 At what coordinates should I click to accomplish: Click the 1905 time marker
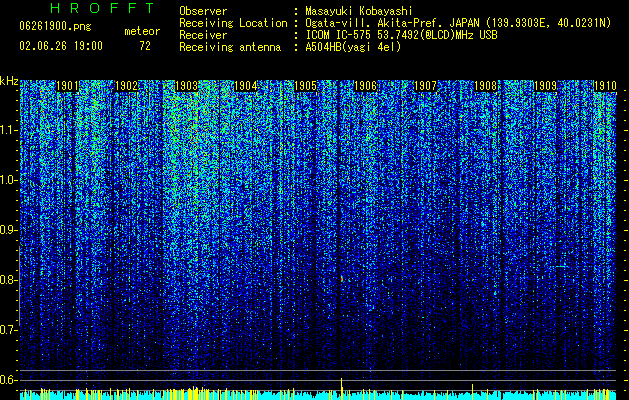306,86
